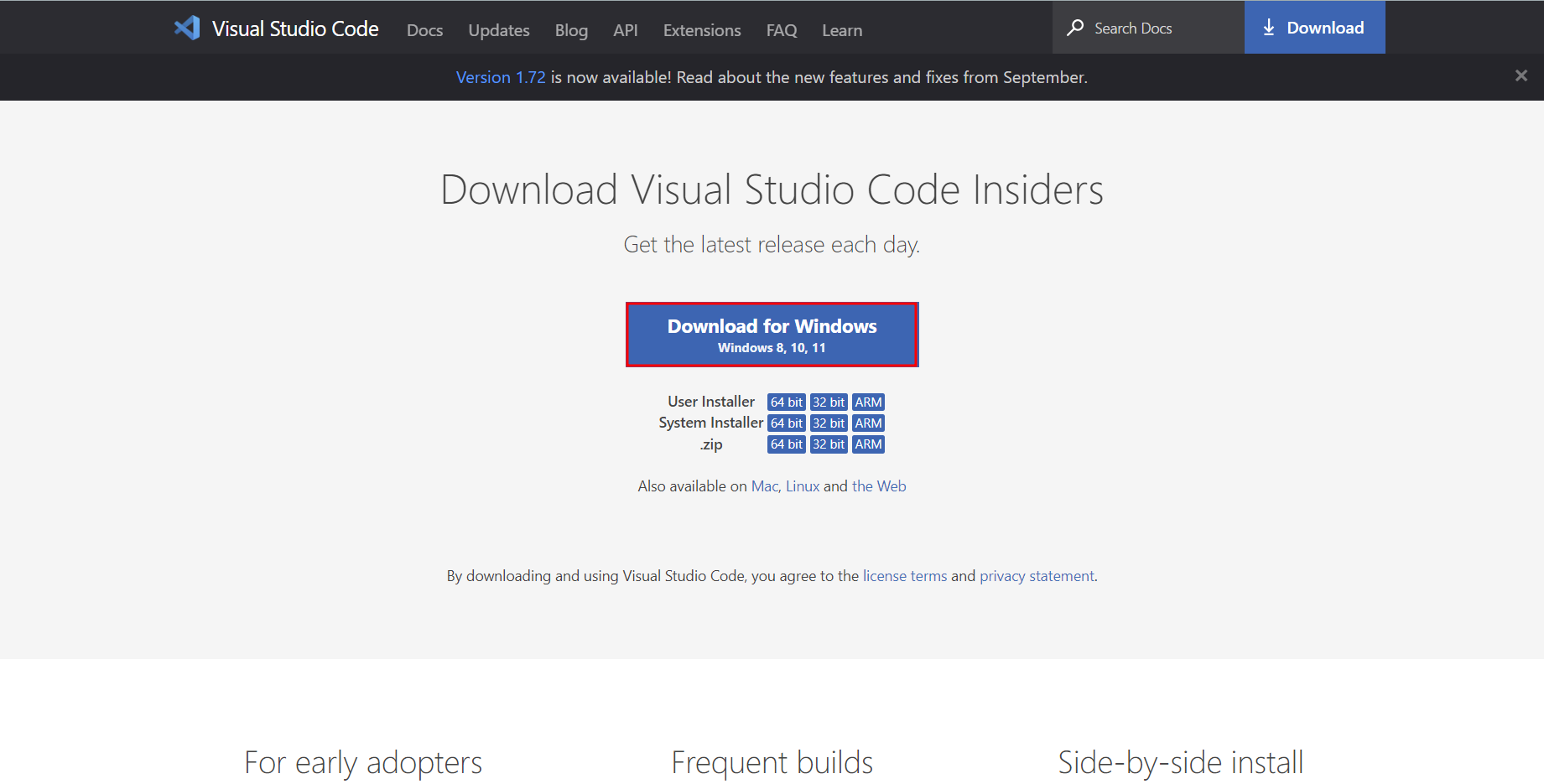Download .zip 32 bit
Viewport: 1544px width, 784px height.
point(829,444)
